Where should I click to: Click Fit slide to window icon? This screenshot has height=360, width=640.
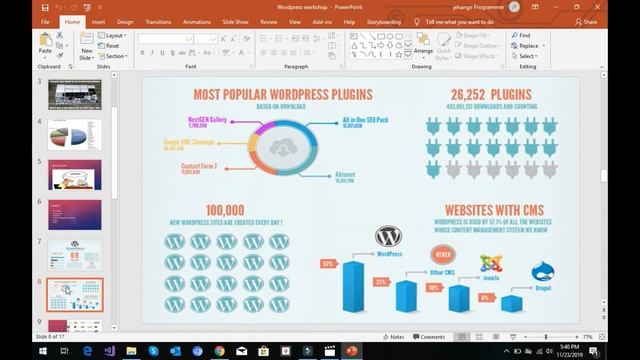click(x=602, y=337)
